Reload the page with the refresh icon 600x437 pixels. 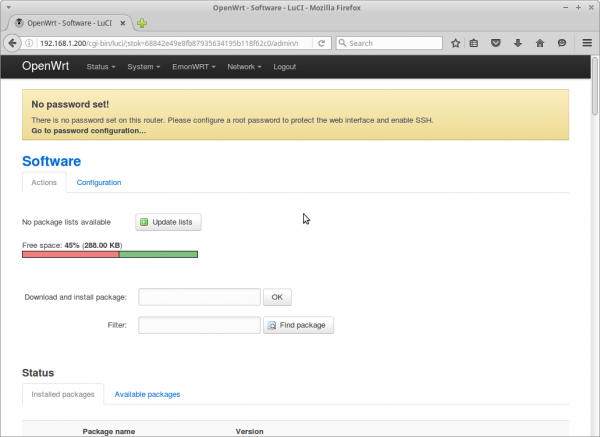(321, 43)
